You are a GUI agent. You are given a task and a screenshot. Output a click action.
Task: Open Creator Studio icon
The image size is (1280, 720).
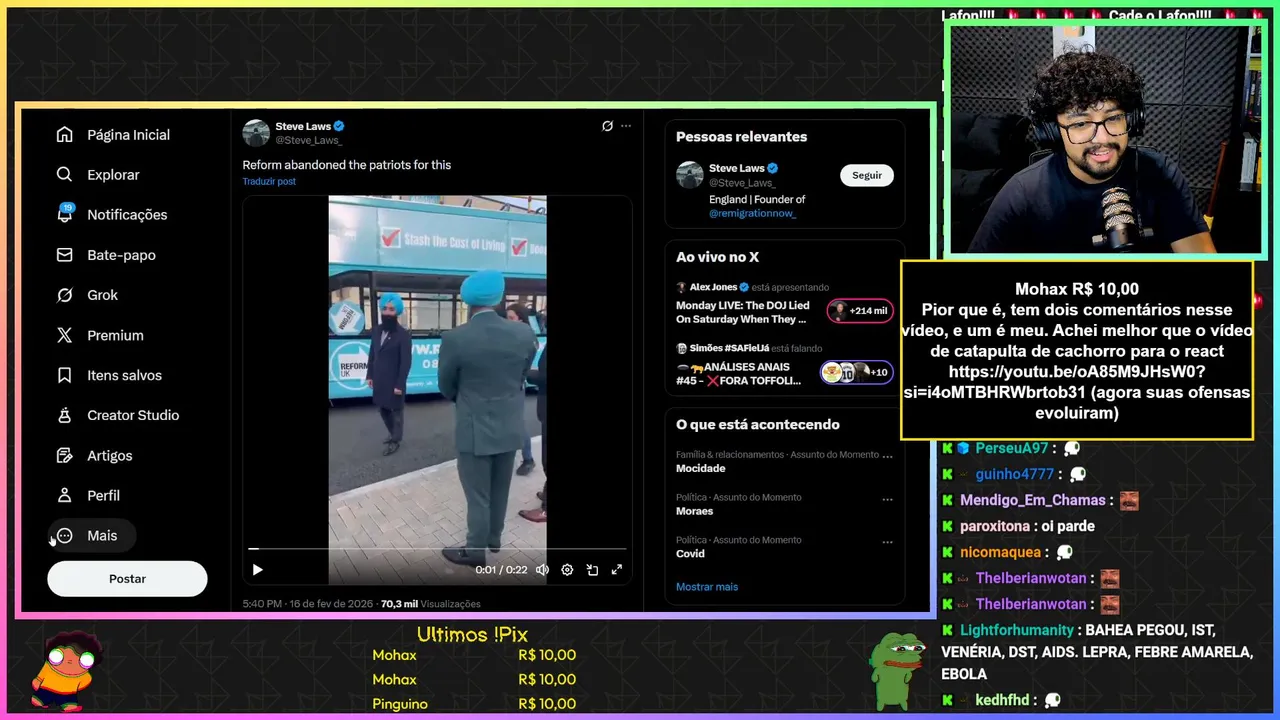coord(65,415)
